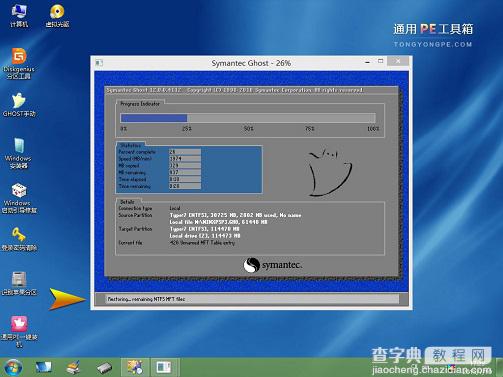Open the Windows Start orb
Screen dimensions: 503x377
click(x=13, y=367)
